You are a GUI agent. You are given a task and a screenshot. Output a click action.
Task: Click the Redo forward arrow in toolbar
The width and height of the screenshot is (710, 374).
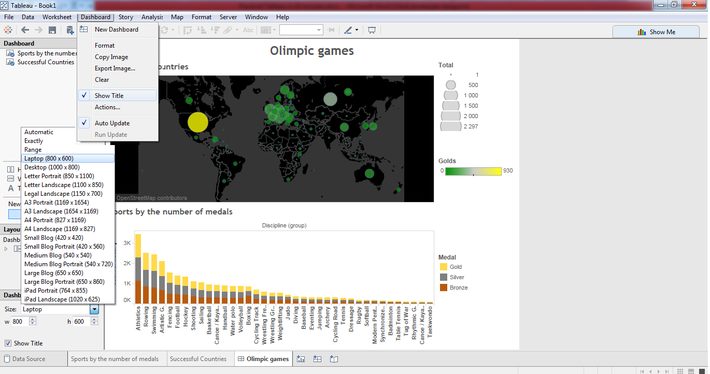38,30
